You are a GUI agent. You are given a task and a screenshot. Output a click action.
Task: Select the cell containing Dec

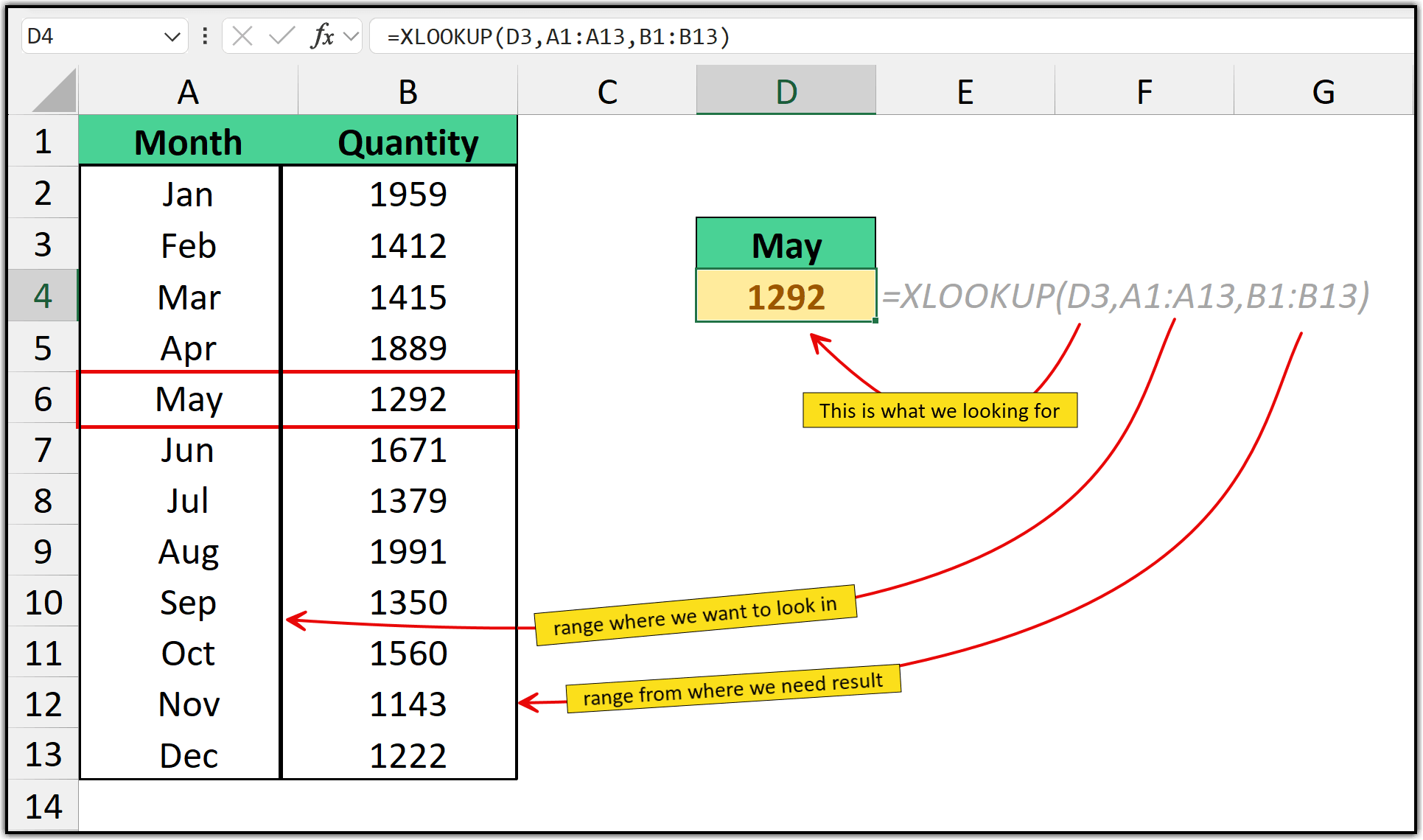(181, 755)
